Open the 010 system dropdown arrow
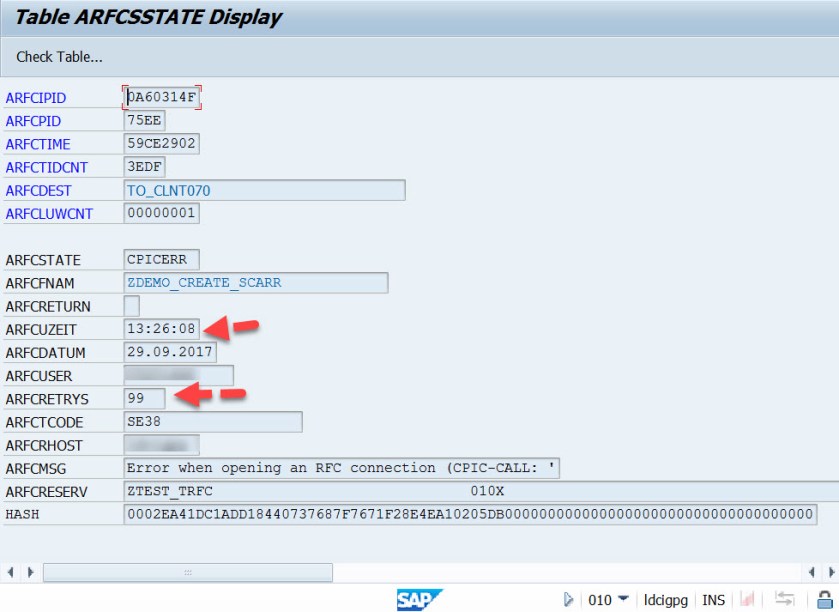This screenshot has height=612, width=839. tap(623, 598)
